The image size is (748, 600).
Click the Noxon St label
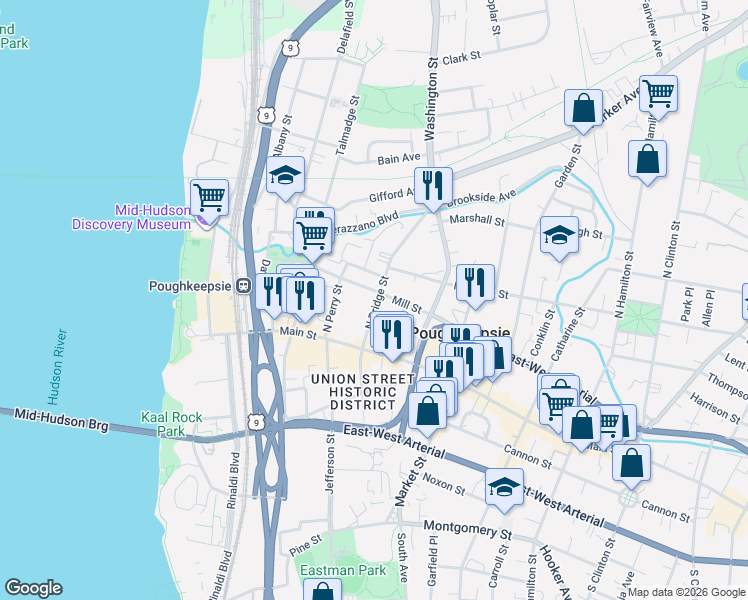[444, 484]
